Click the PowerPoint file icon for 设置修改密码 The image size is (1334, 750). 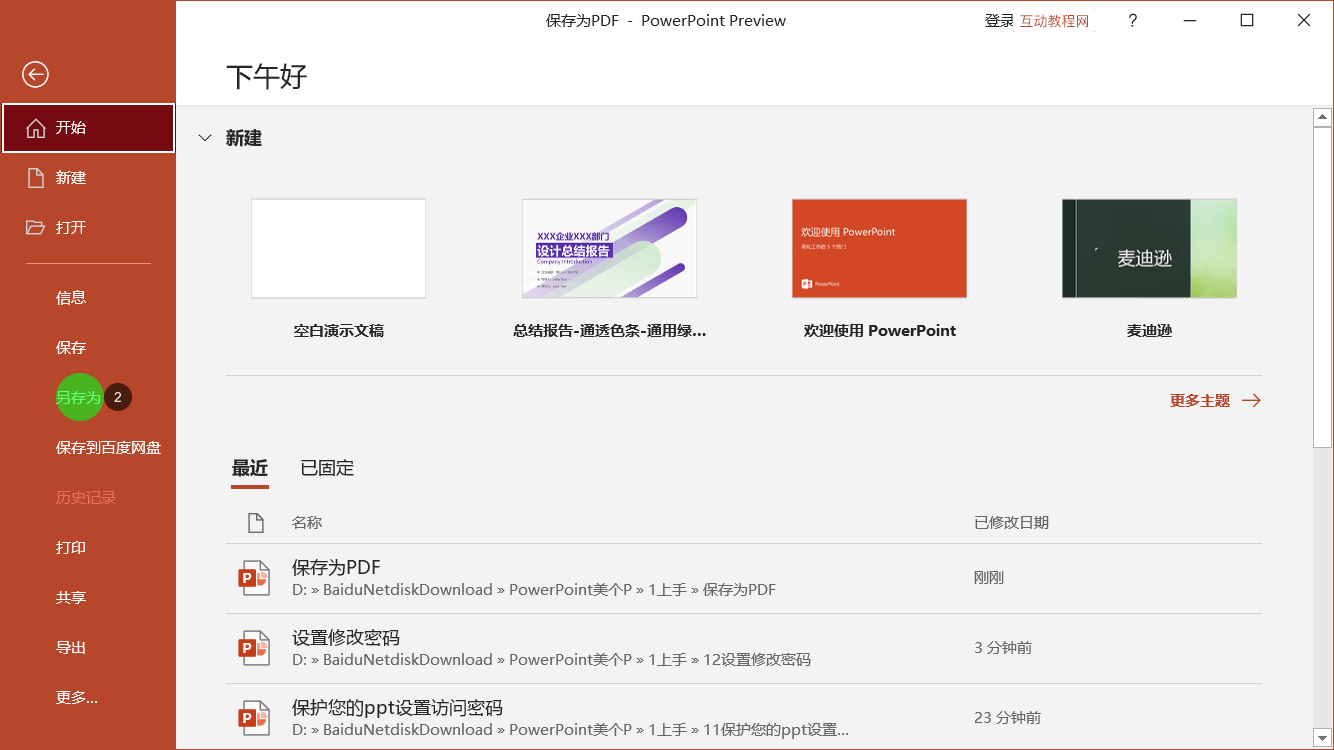(x=254, y=648)
